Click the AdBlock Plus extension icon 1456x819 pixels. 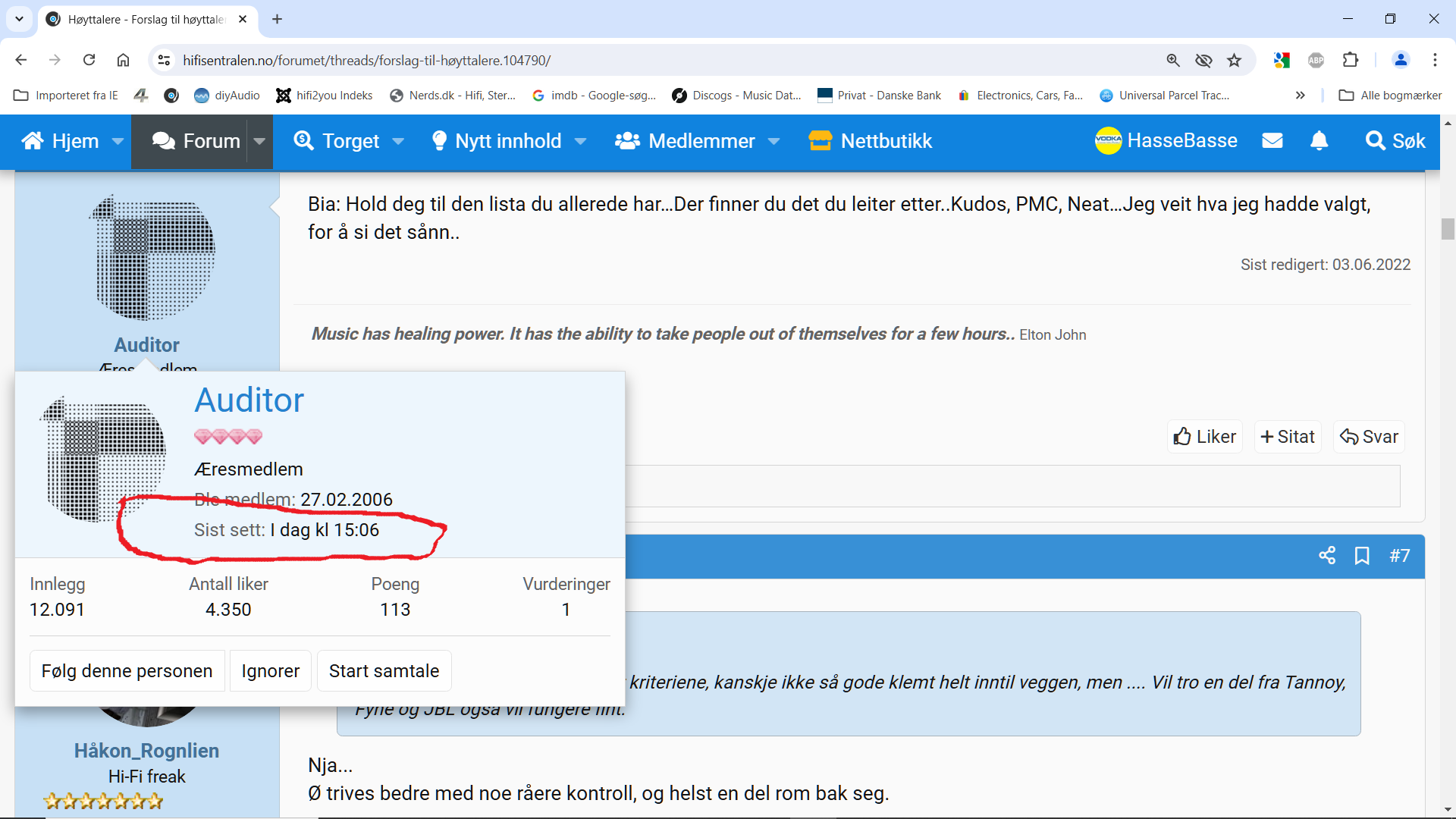pos(1316,61)
